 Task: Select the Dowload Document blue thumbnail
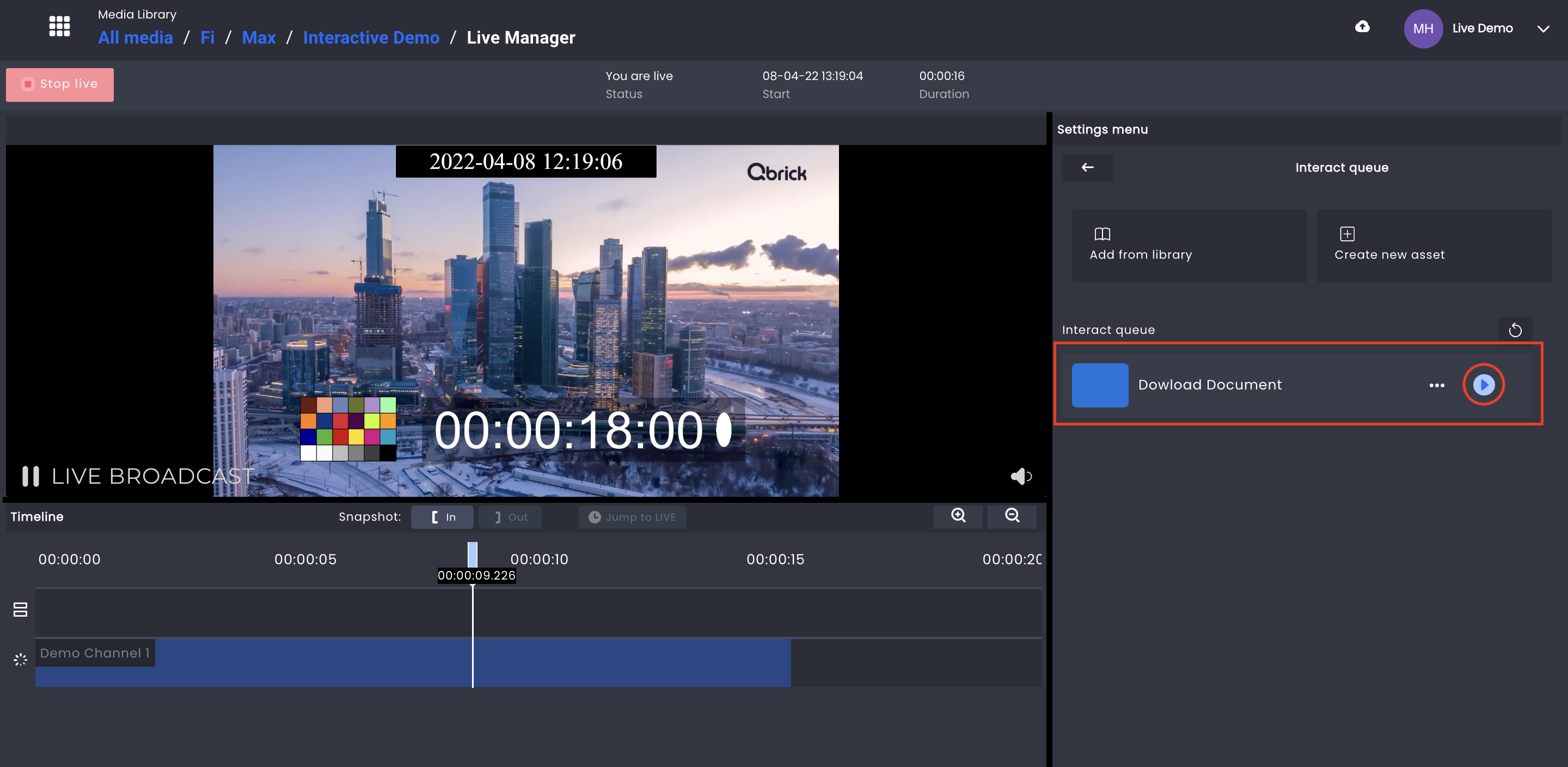tap(1099, 385)
